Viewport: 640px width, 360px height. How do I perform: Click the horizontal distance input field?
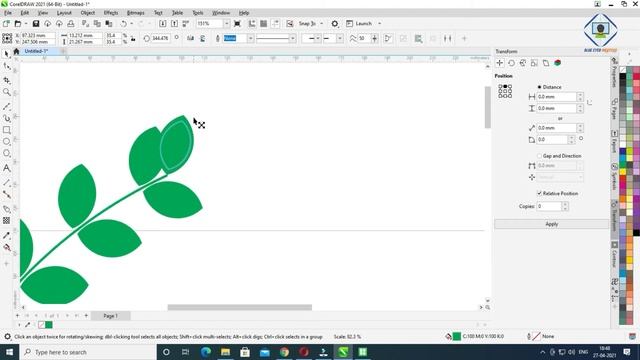(x=556, y=97)
